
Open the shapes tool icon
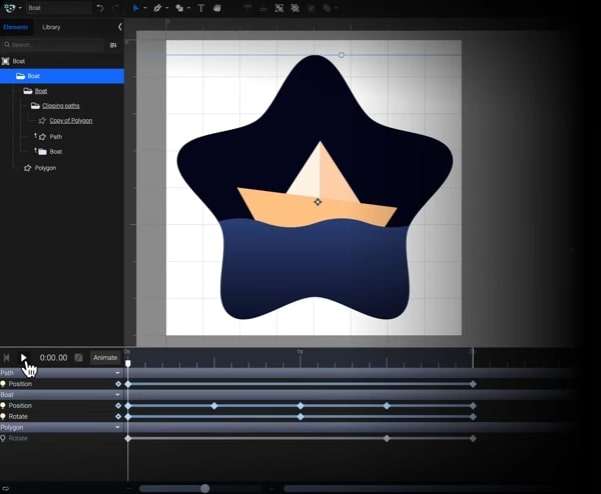179,8
